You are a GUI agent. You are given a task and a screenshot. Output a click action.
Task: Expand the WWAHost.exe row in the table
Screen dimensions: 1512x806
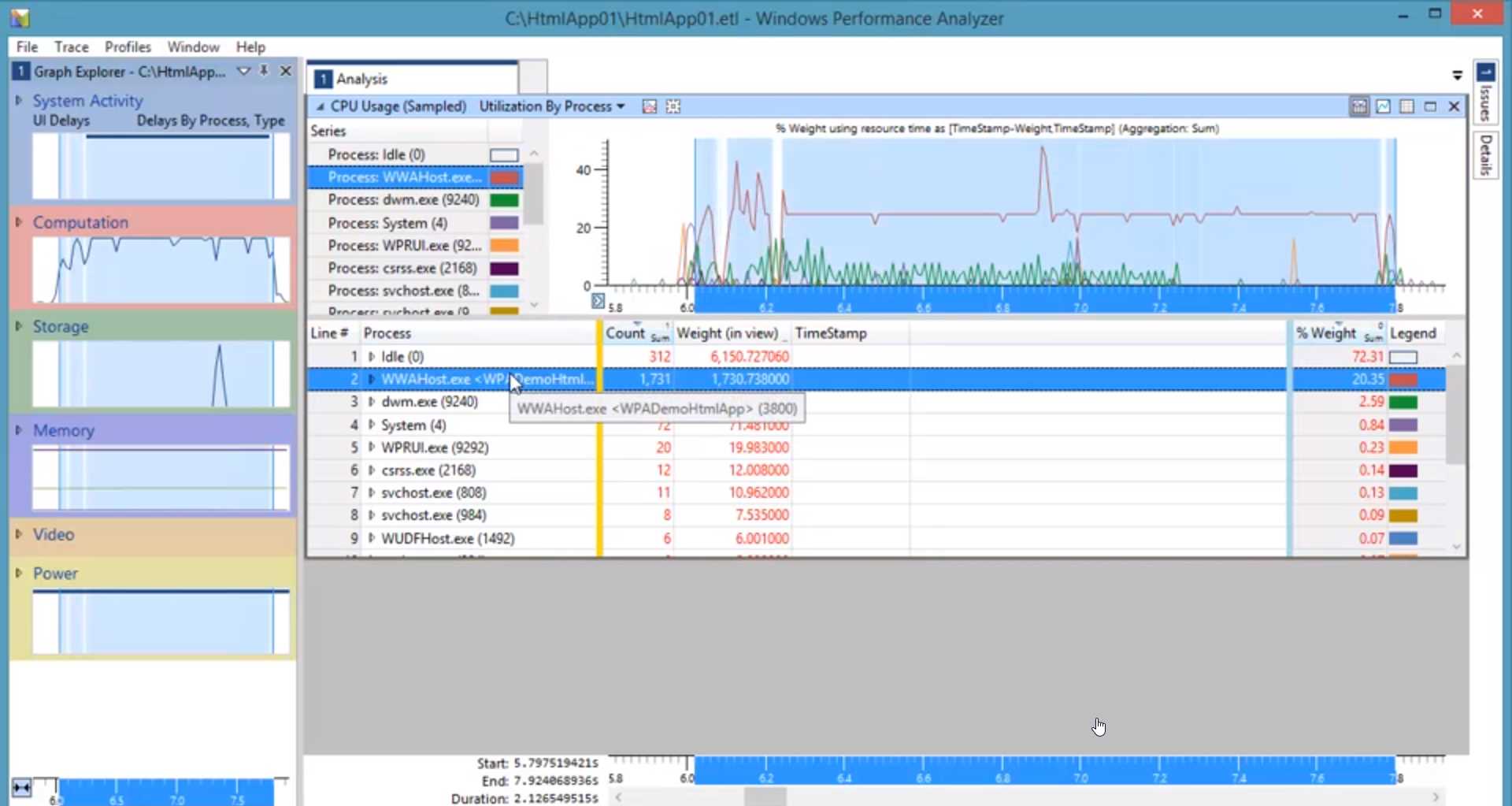tap(371, 379)
